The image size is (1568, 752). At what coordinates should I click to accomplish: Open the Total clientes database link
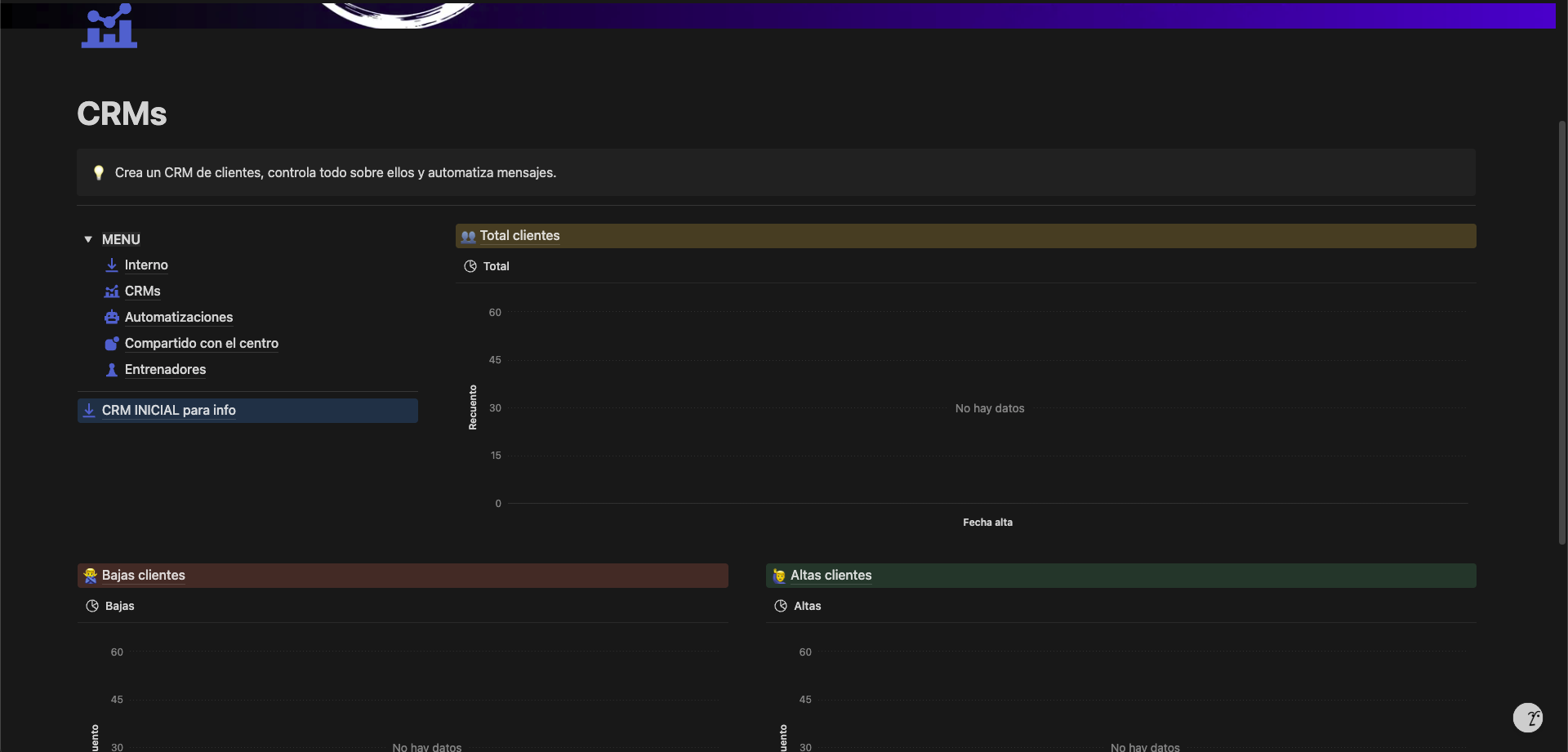(519, 236)
